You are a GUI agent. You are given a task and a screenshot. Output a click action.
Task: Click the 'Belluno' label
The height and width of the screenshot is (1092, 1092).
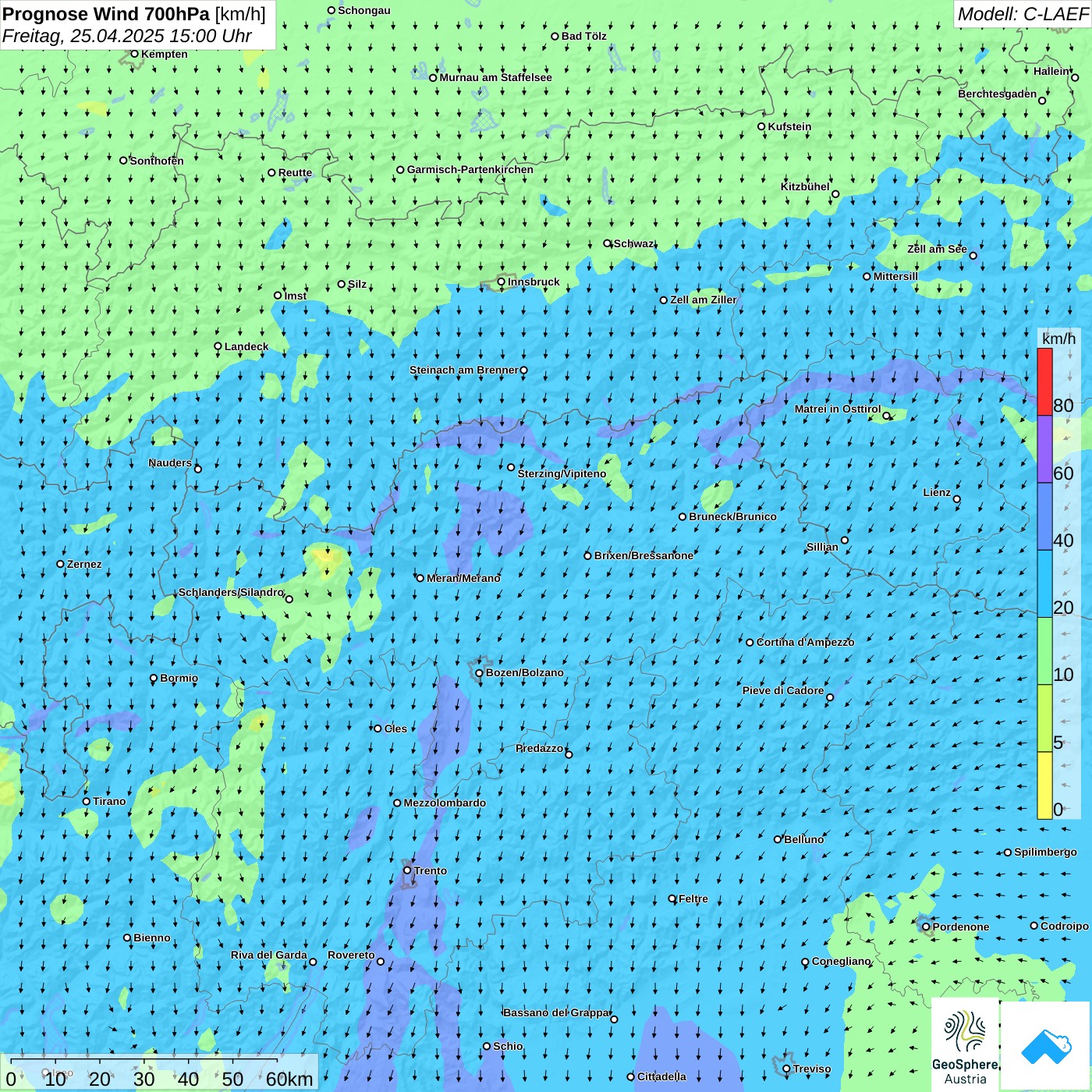(x=803, y=839)
